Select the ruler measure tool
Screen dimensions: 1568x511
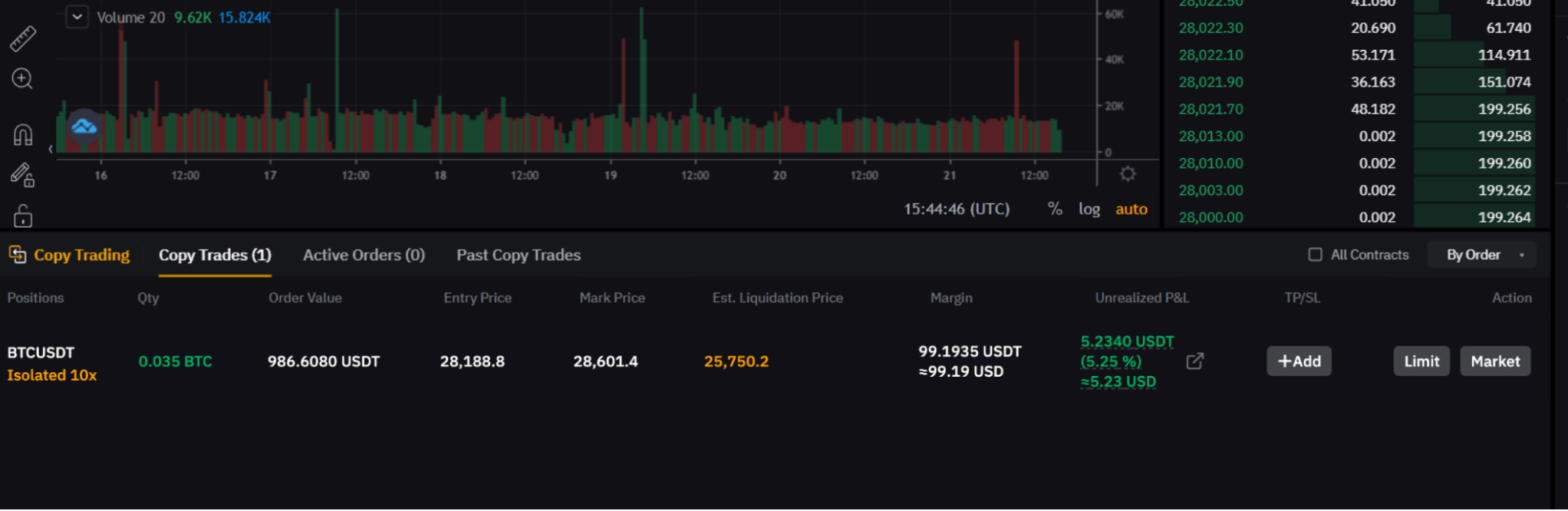tap(23, 38)
